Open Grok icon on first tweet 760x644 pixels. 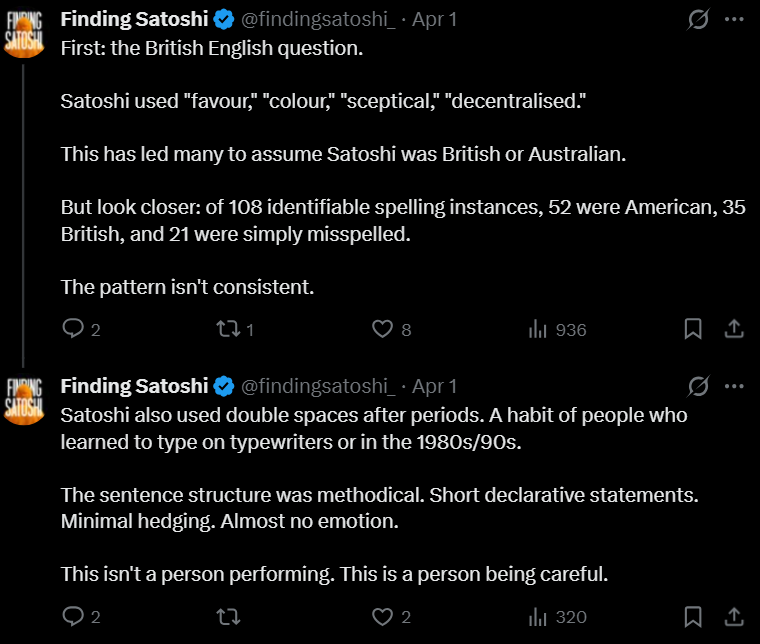click(699, 19)
